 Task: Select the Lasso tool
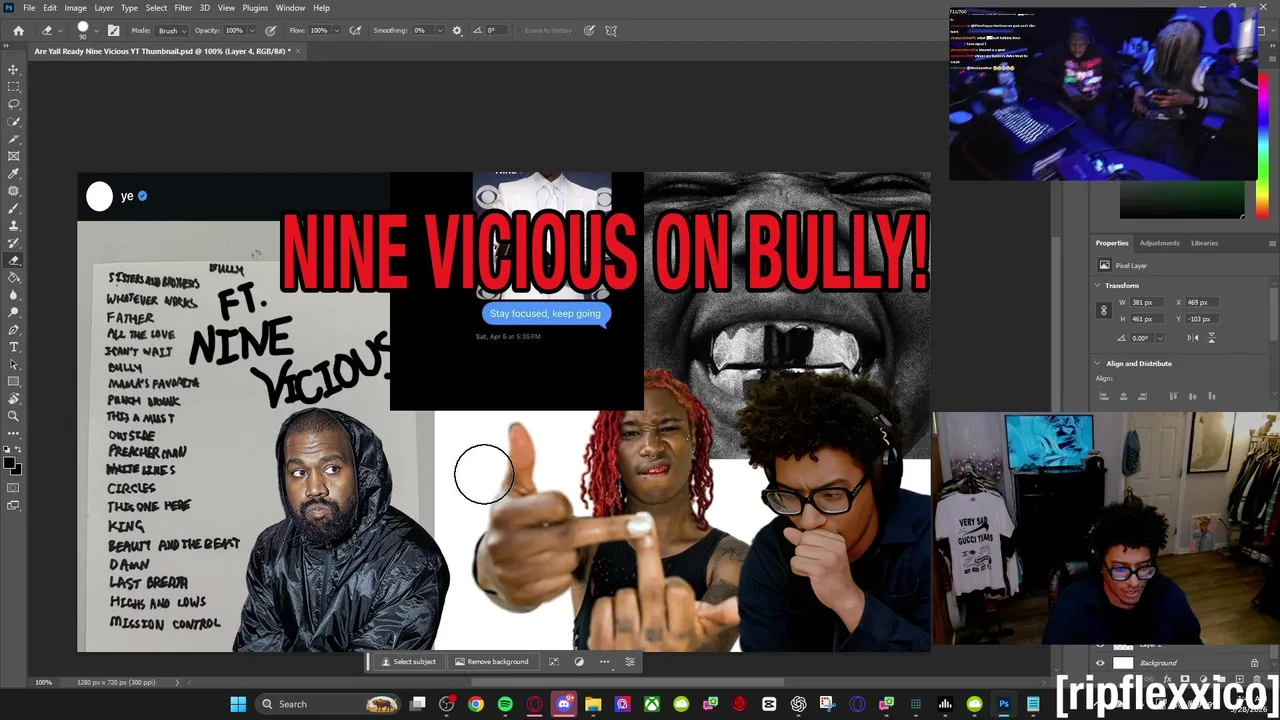coord(14,104)
